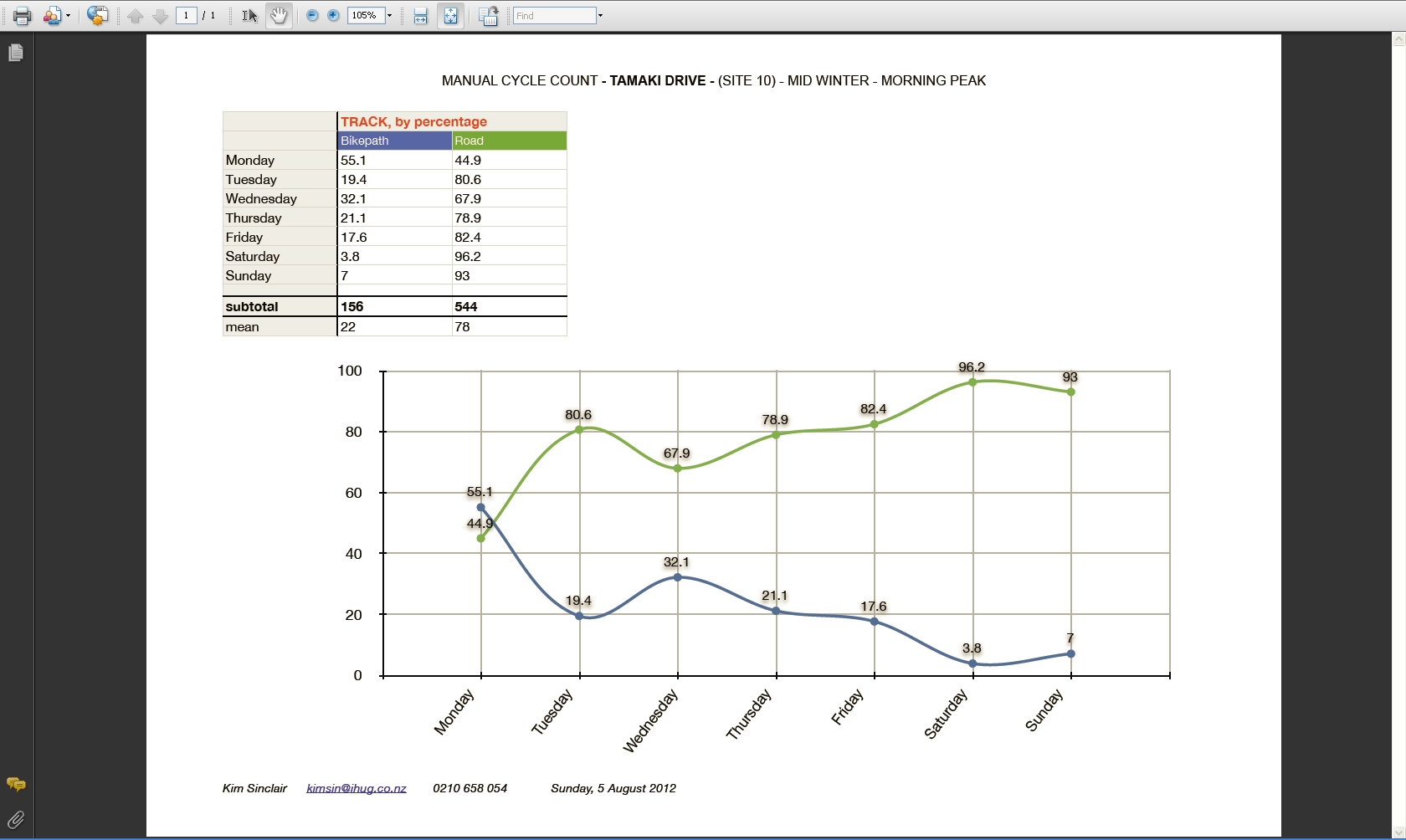The height and width of the screenshot is (840, 1406).
Task: Click the touch-up reading mode icon
Action: tap(489, 16)
